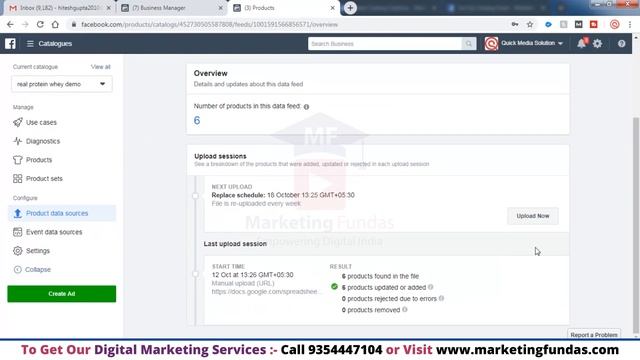Image resolution: width=640 pixels, height=360 pixels.
Task: Go to the browser home page
Action: [55, 24]
